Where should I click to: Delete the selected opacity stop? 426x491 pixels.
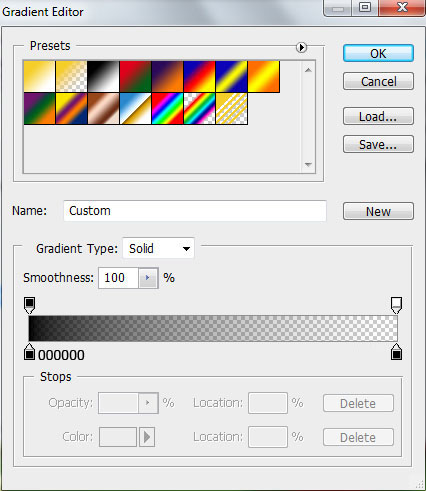358,403
